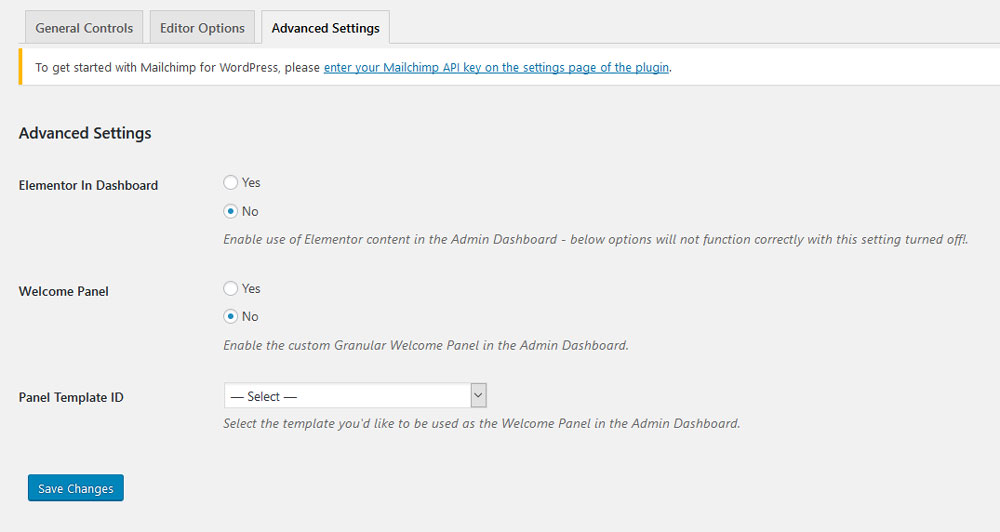Image resolution: width=1000 pixels, height=532 pixels.
Task: Click the Panel Template ID field label
Action: [x=71, y=397]
